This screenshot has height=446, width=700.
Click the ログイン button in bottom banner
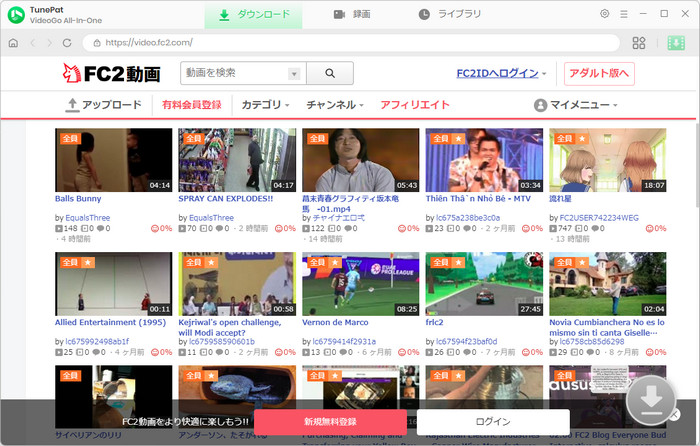tap(493, 421)
